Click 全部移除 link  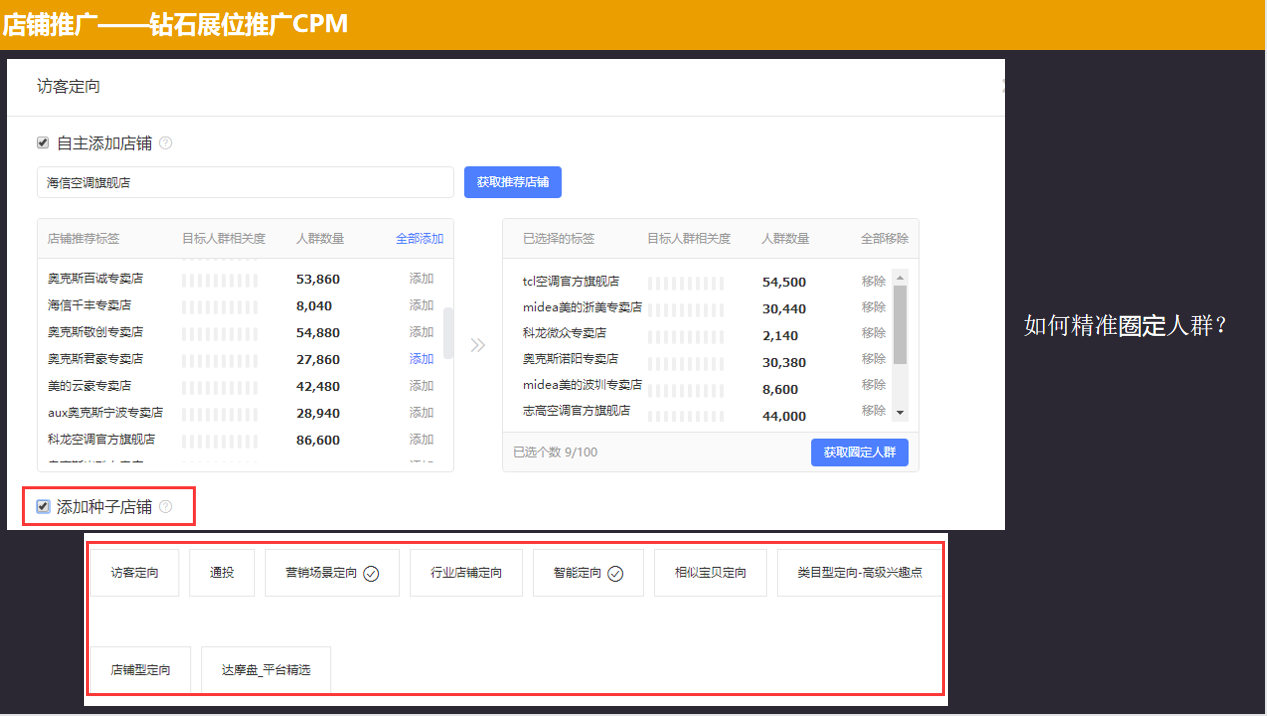(x=885, y=239)
